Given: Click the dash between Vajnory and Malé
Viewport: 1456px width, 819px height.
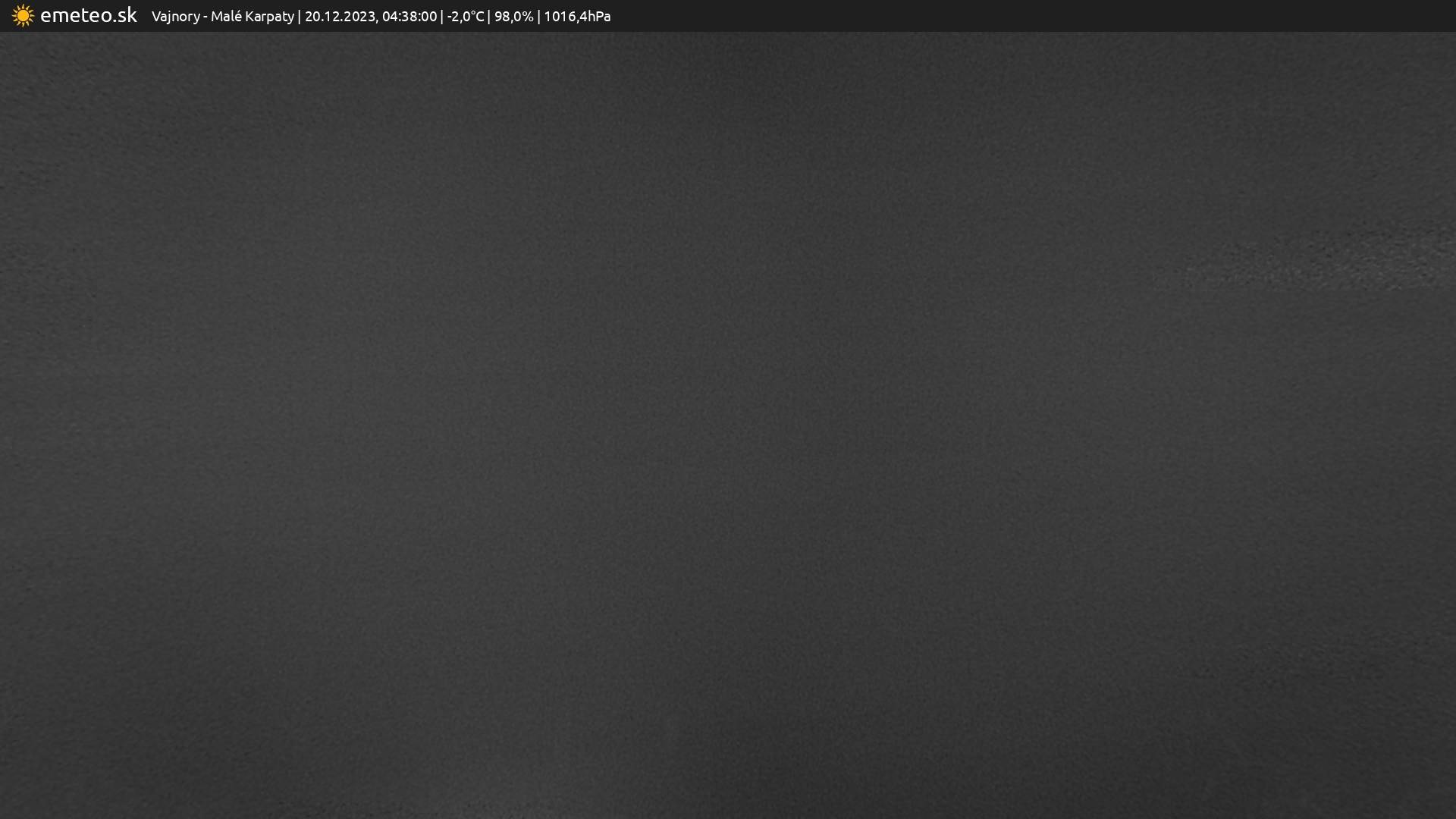Looking at the screenshot, I should tap(206, 17).
